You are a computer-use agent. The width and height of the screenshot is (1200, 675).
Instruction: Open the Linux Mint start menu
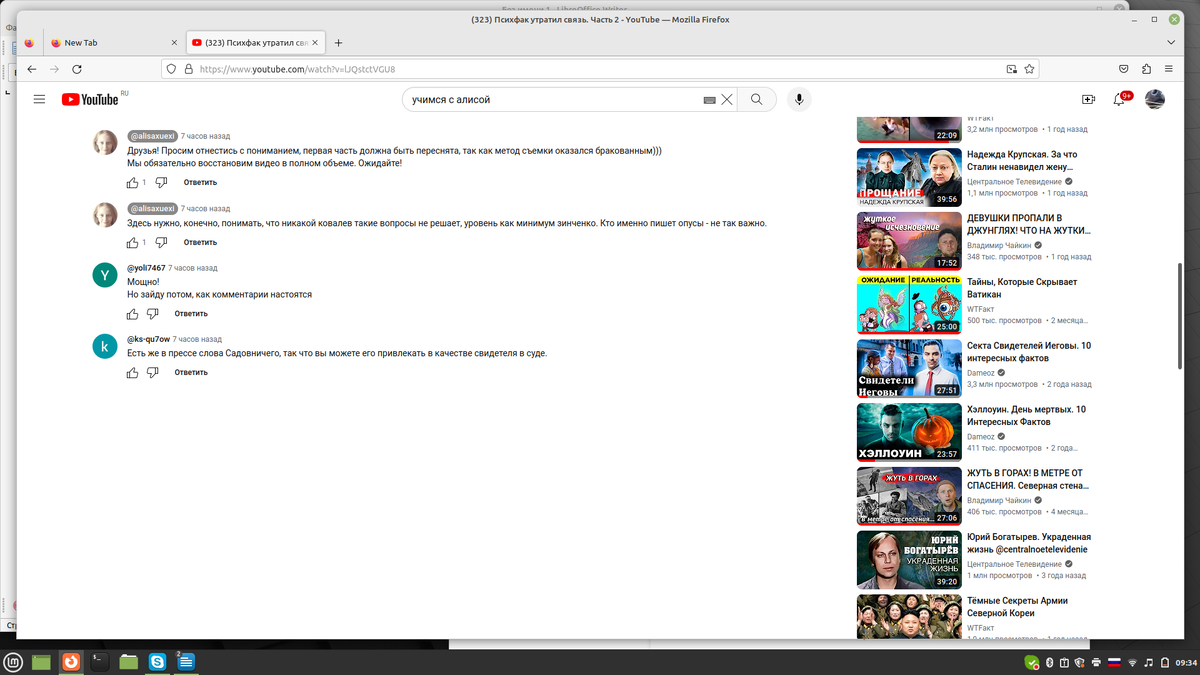[x=14, y=661]
